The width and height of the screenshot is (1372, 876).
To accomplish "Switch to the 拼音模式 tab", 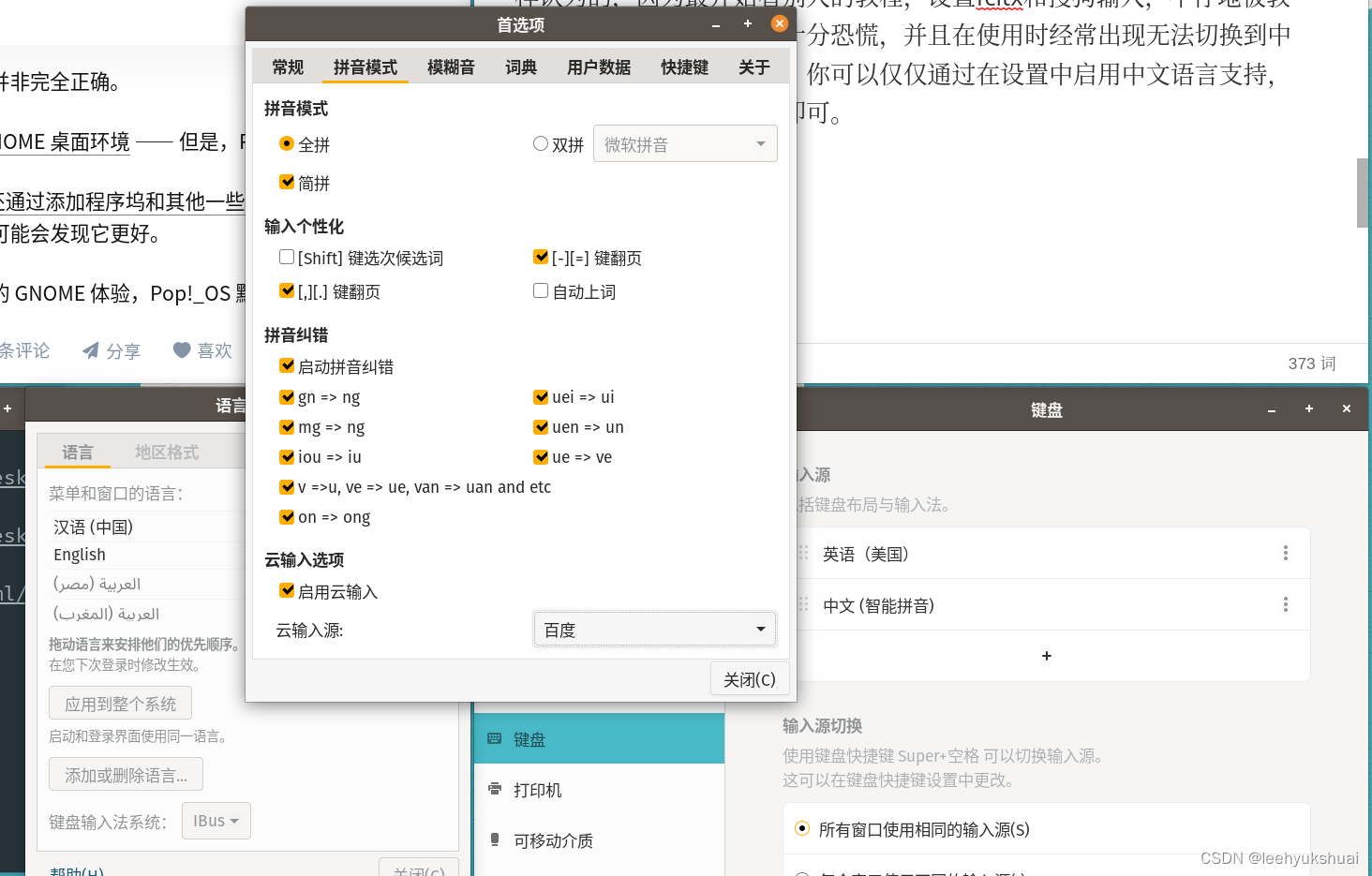I will pyautogui.click(x=365, y=67).
